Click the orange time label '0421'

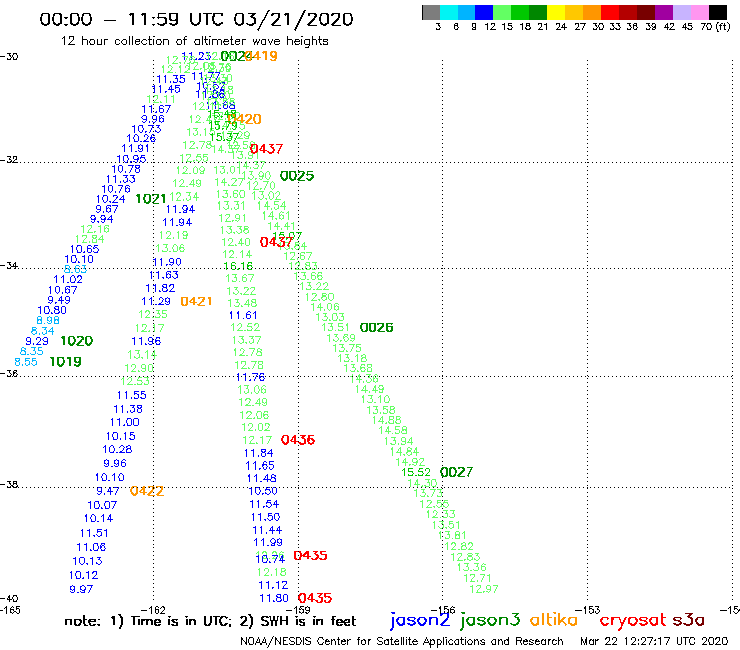(196, 301)
